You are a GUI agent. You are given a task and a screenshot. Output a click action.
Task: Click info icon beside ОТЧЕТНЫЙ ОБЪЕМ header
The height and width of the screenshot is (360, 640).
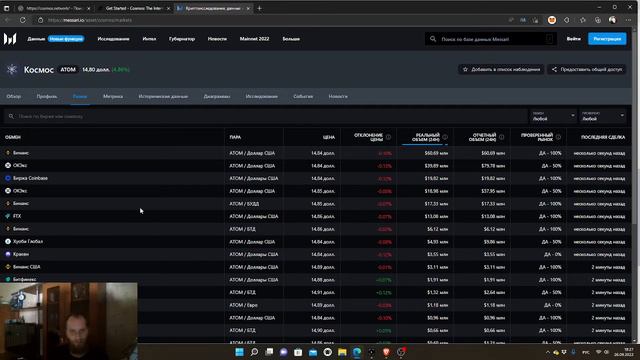502,137
